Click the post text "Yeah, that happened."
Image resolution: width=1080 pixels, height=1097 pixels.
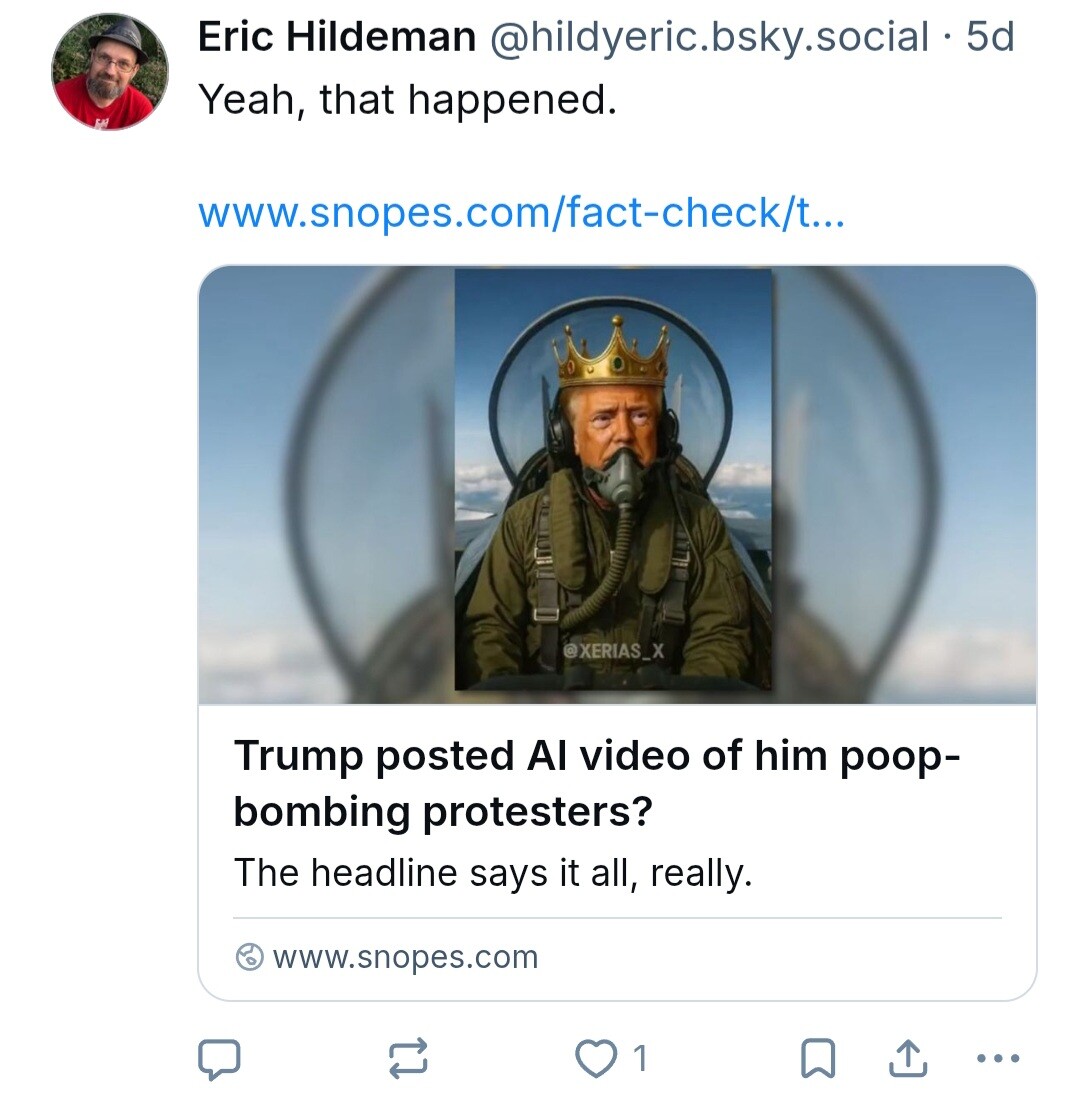[408, 99]
